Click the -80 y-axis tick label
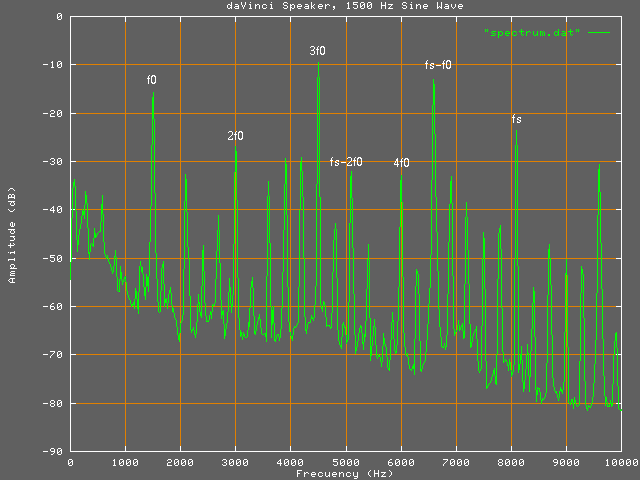This screenshot has width=640, height=480. pos(53,403)
